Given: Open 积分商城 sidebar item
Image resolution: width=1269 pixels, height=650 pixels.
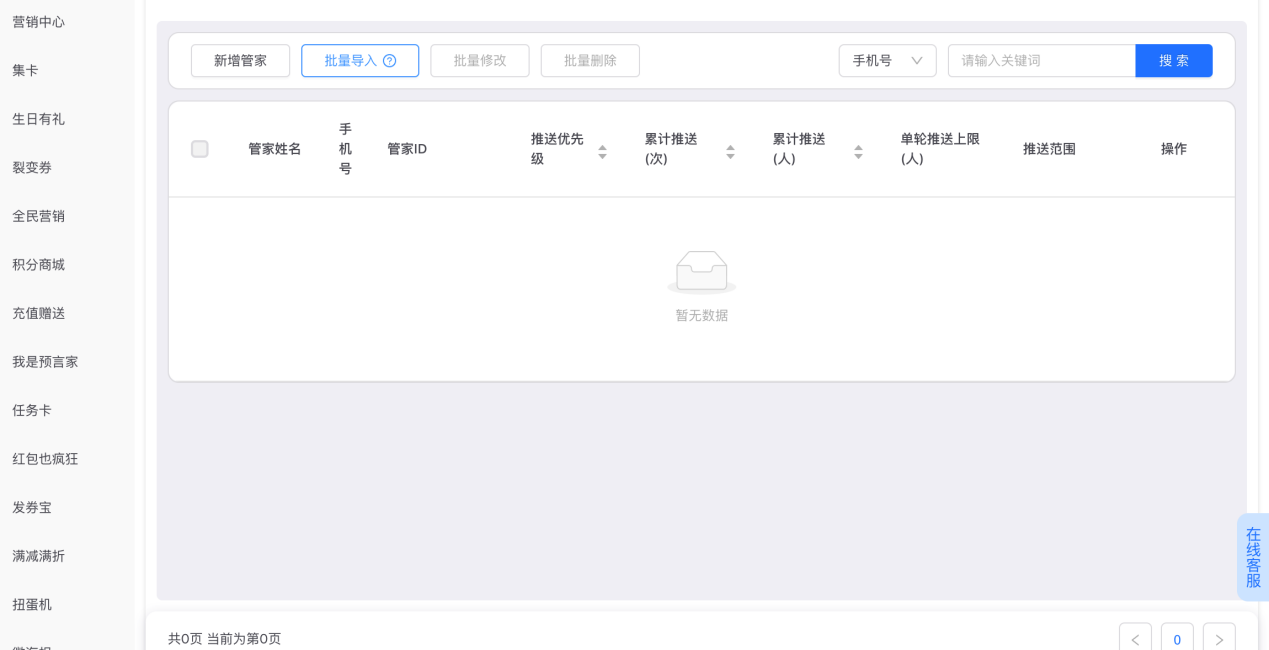Looking at the screenshot, I should click(x=39, y=265).
